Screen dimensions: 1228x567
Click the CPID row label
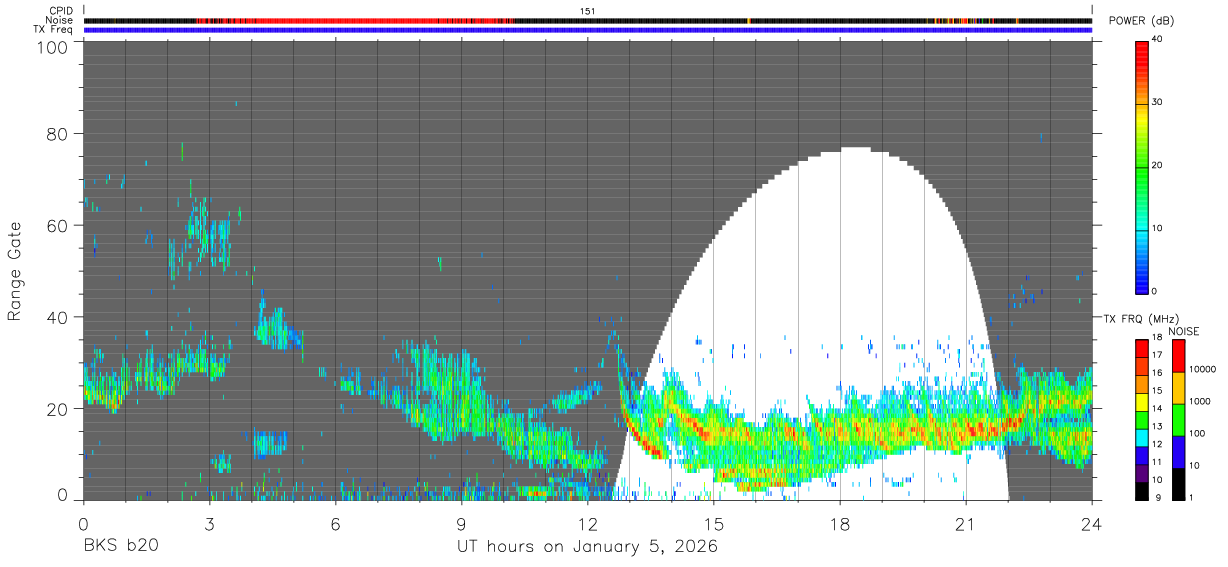(x=60, y=11)
